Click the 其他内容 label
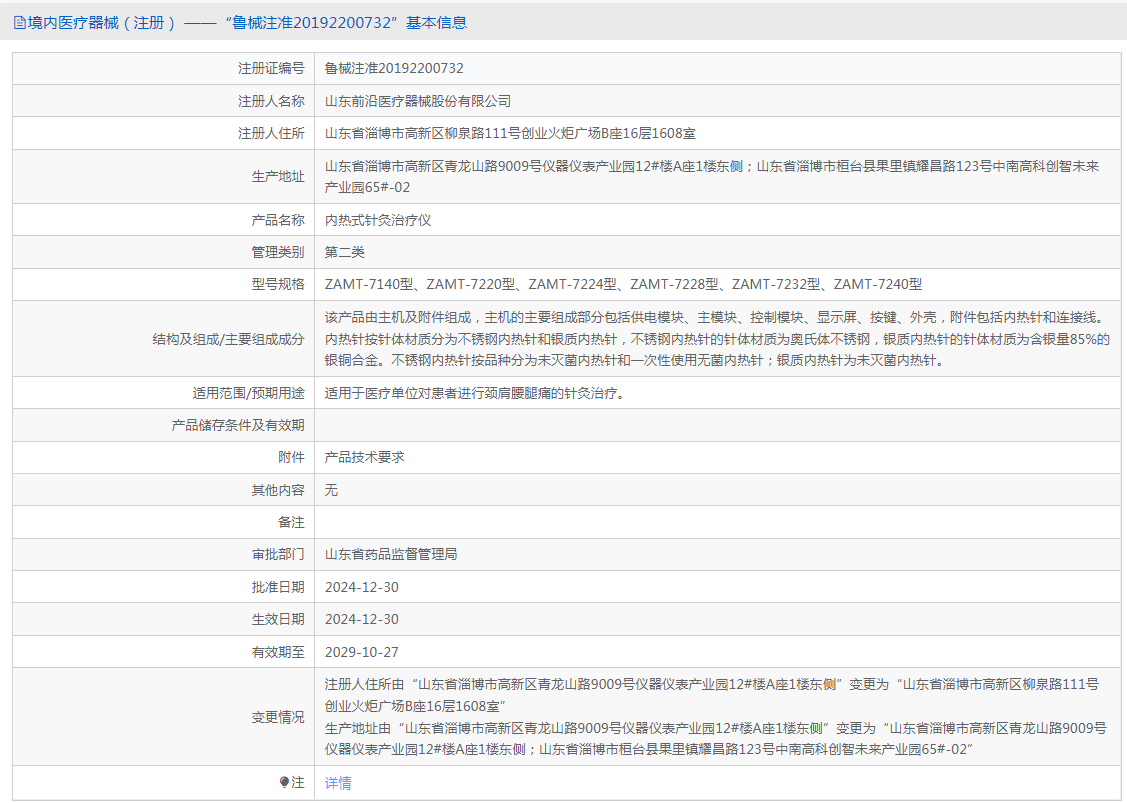The image size is (1127, 803). tap(277, 490)
